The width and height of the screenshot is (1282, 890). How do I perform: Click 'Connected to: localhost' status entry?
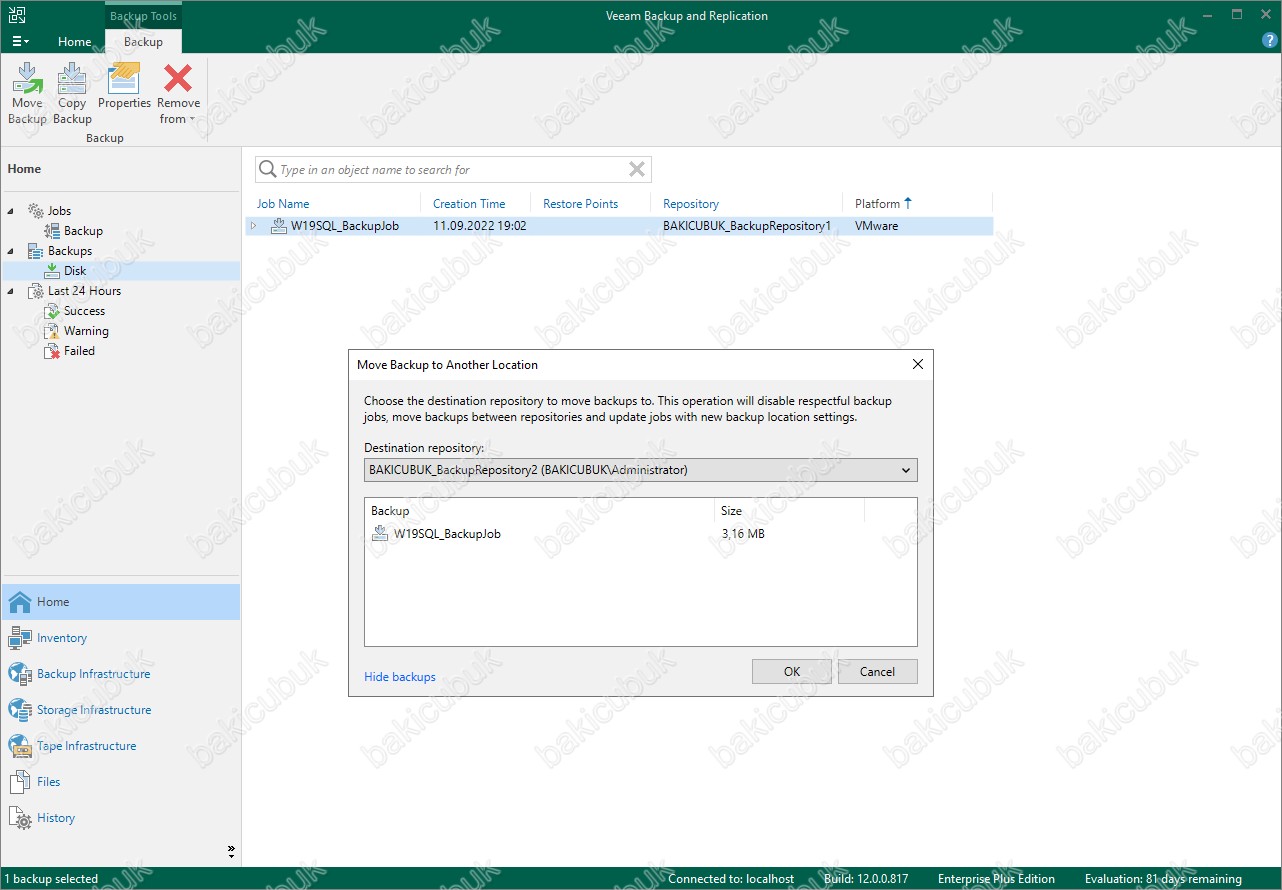point(731,879)
